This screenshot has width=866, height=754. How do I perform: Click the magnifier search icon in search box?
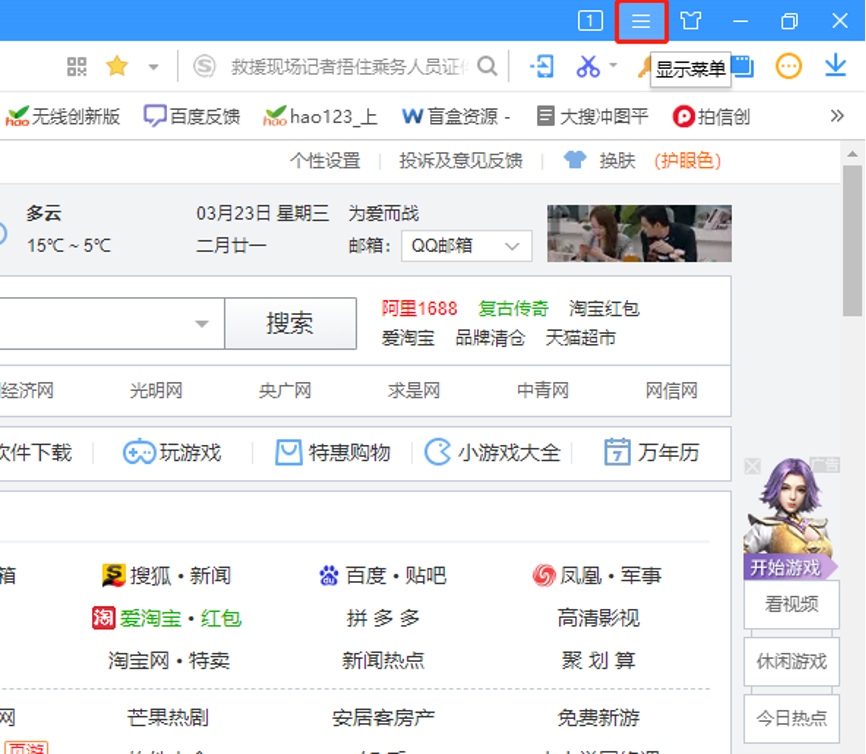tap(487, 67)
